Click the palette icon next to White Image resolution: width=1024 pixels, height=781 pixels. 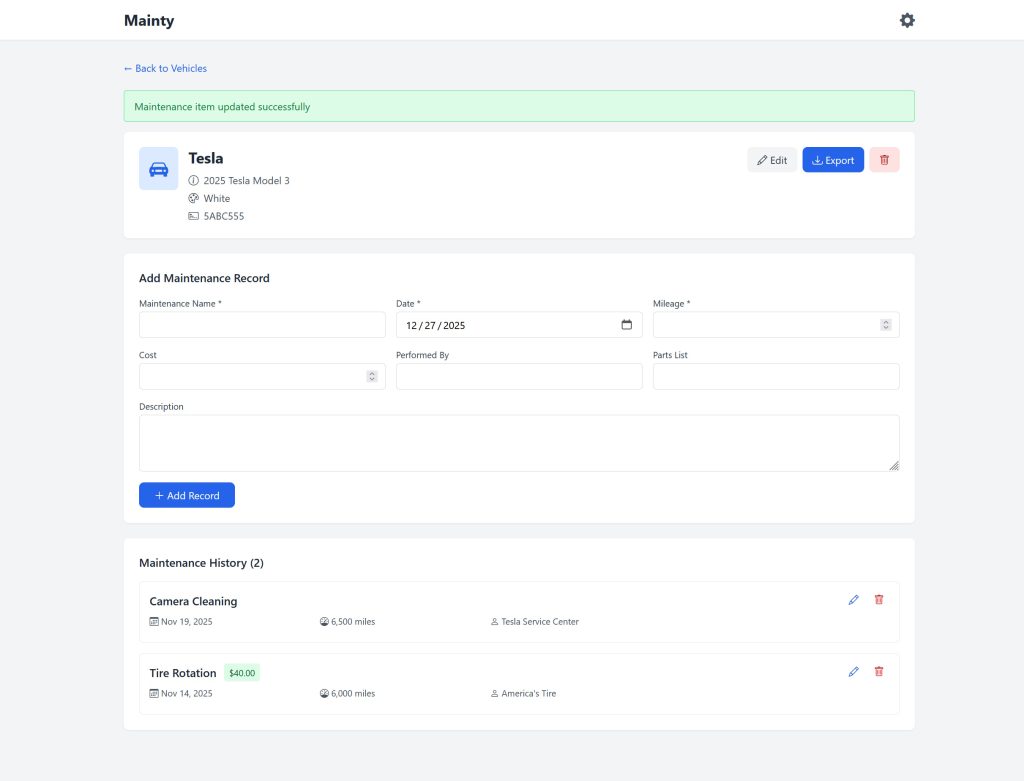(x=193, y=198)
